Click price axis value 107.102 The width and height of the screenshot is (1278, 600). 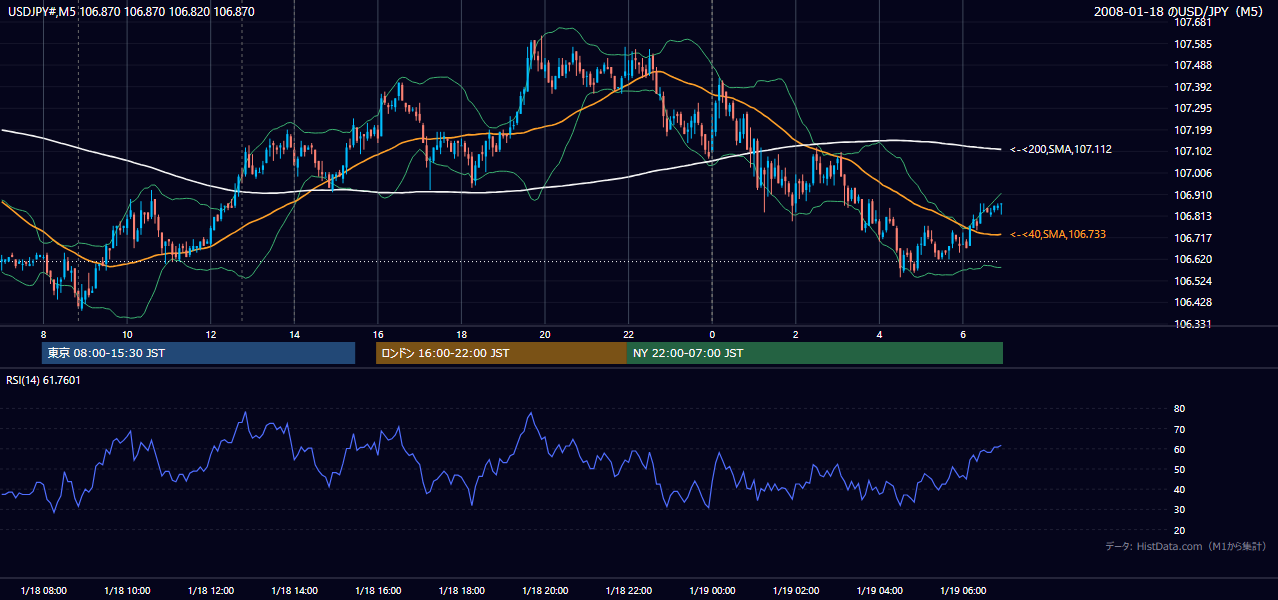coord(1194,151)
